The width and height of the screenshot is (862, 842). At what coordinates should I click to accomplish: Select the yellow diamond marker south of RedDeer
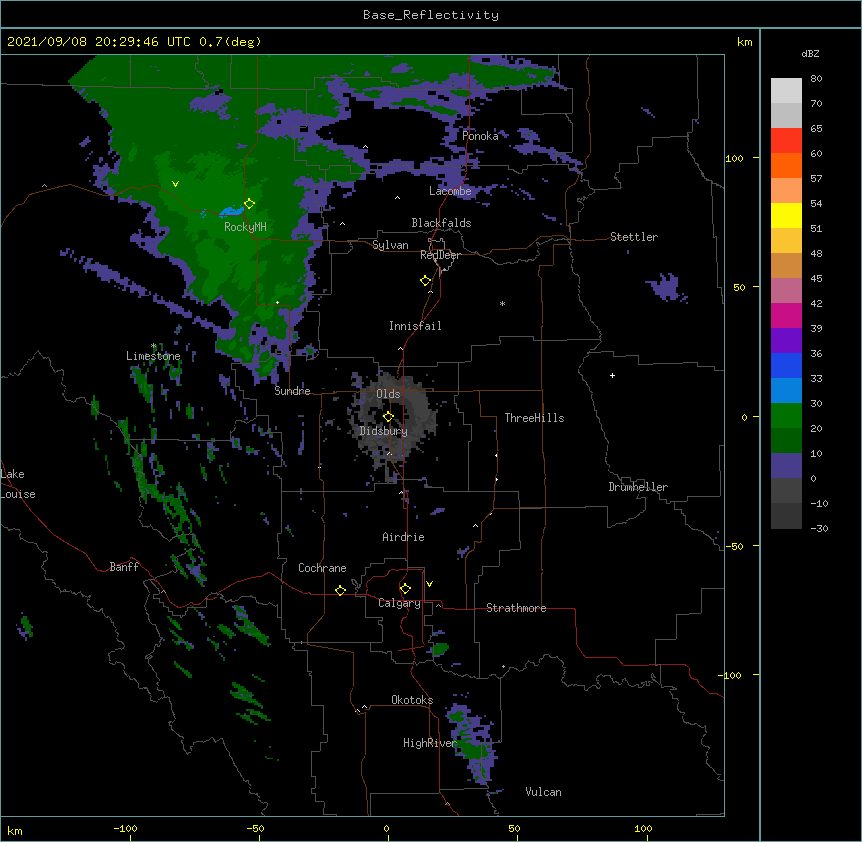click(x=426, y=281)
